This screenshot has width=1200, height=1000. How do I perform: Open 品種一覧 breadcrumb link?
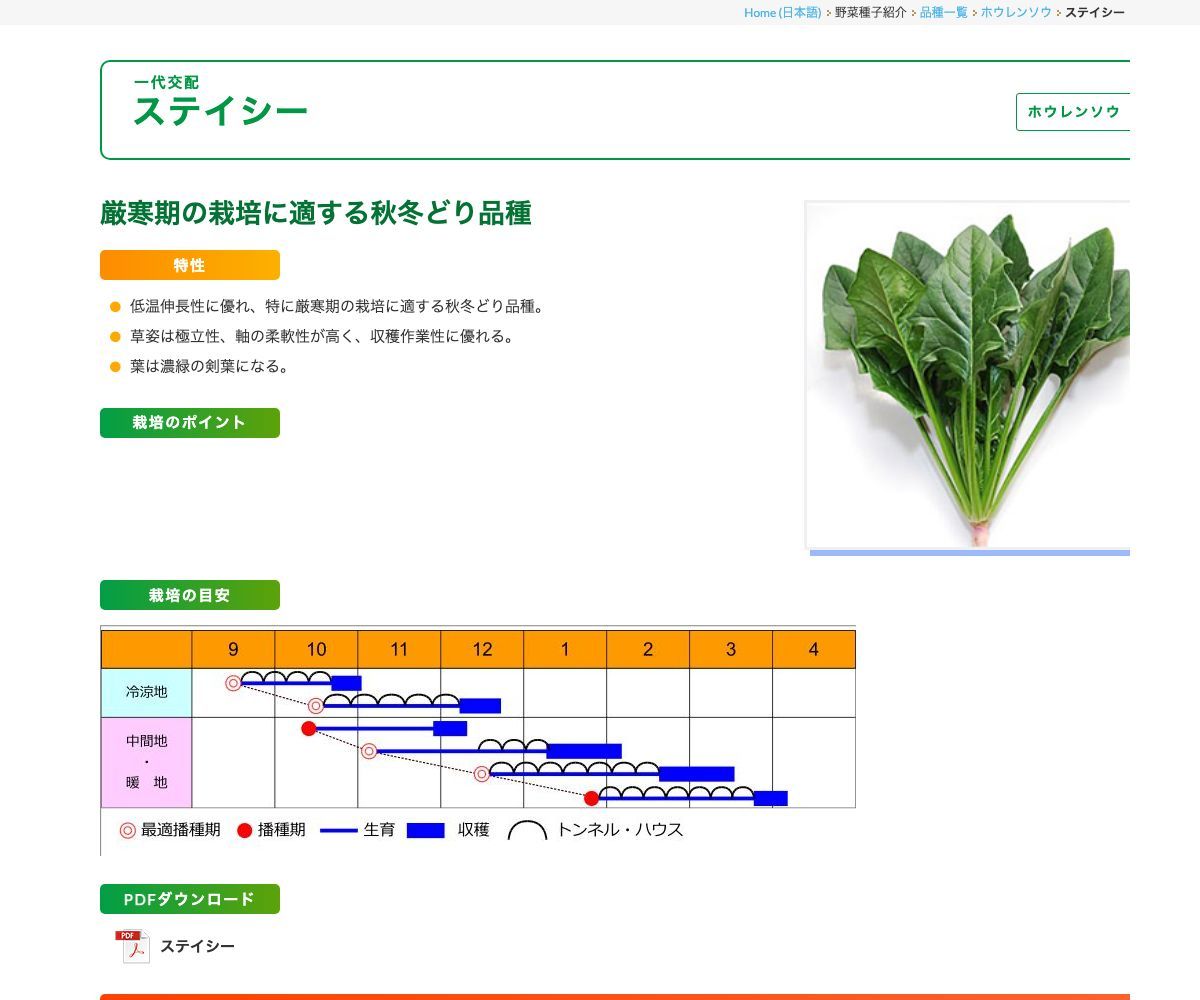coord(943,12)
